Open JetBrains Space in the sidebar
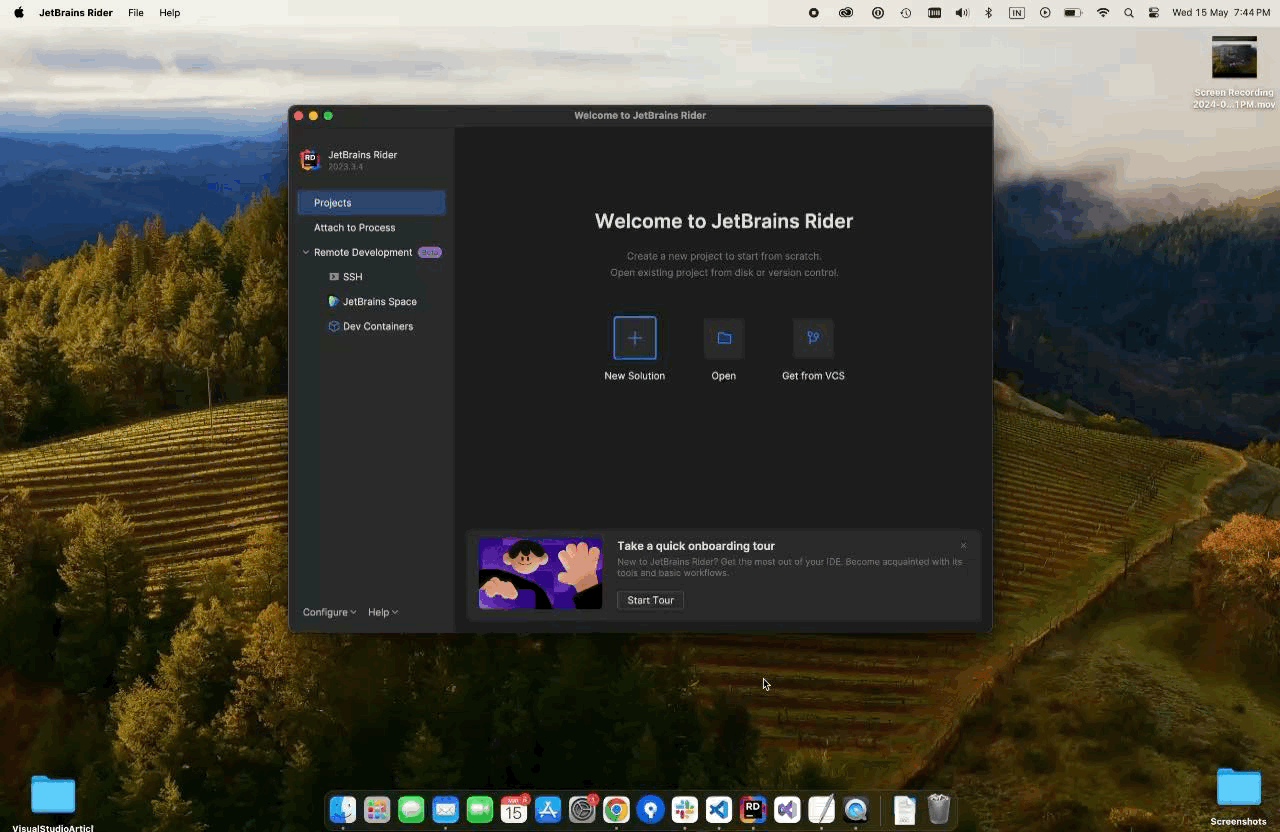The image size is (1280, 832). tap(379, 302)
